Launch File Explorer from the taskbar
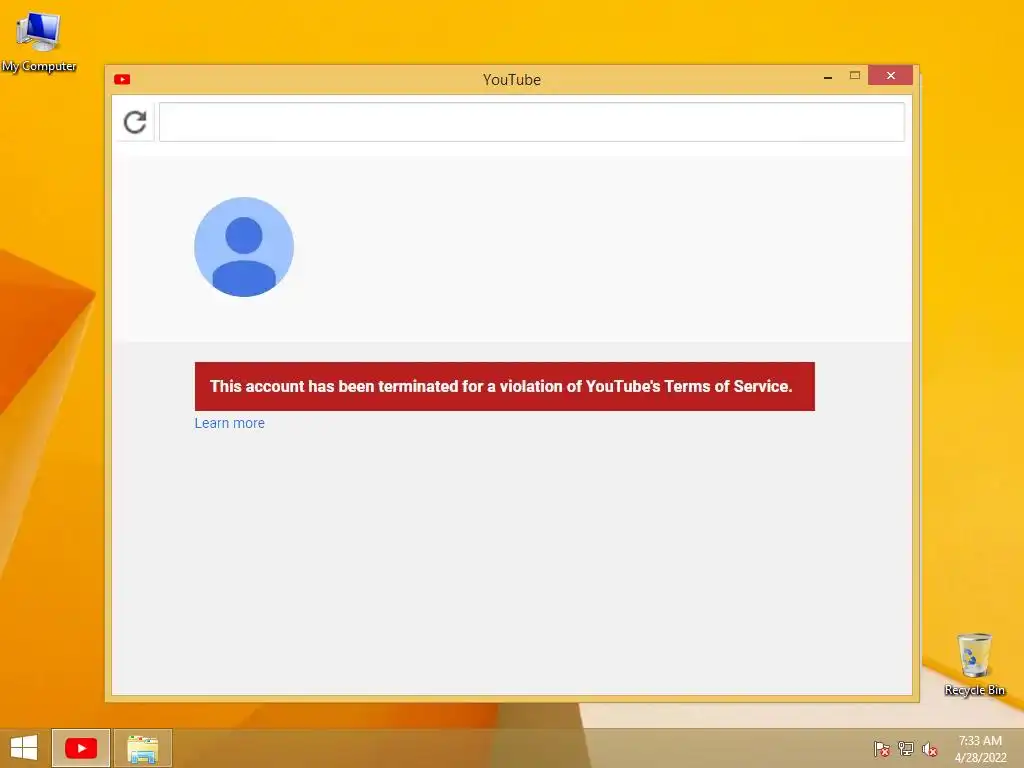Image resolution: width=1024 pixels, height=768 pixels. pyautogui.click(x=143, y=748)
